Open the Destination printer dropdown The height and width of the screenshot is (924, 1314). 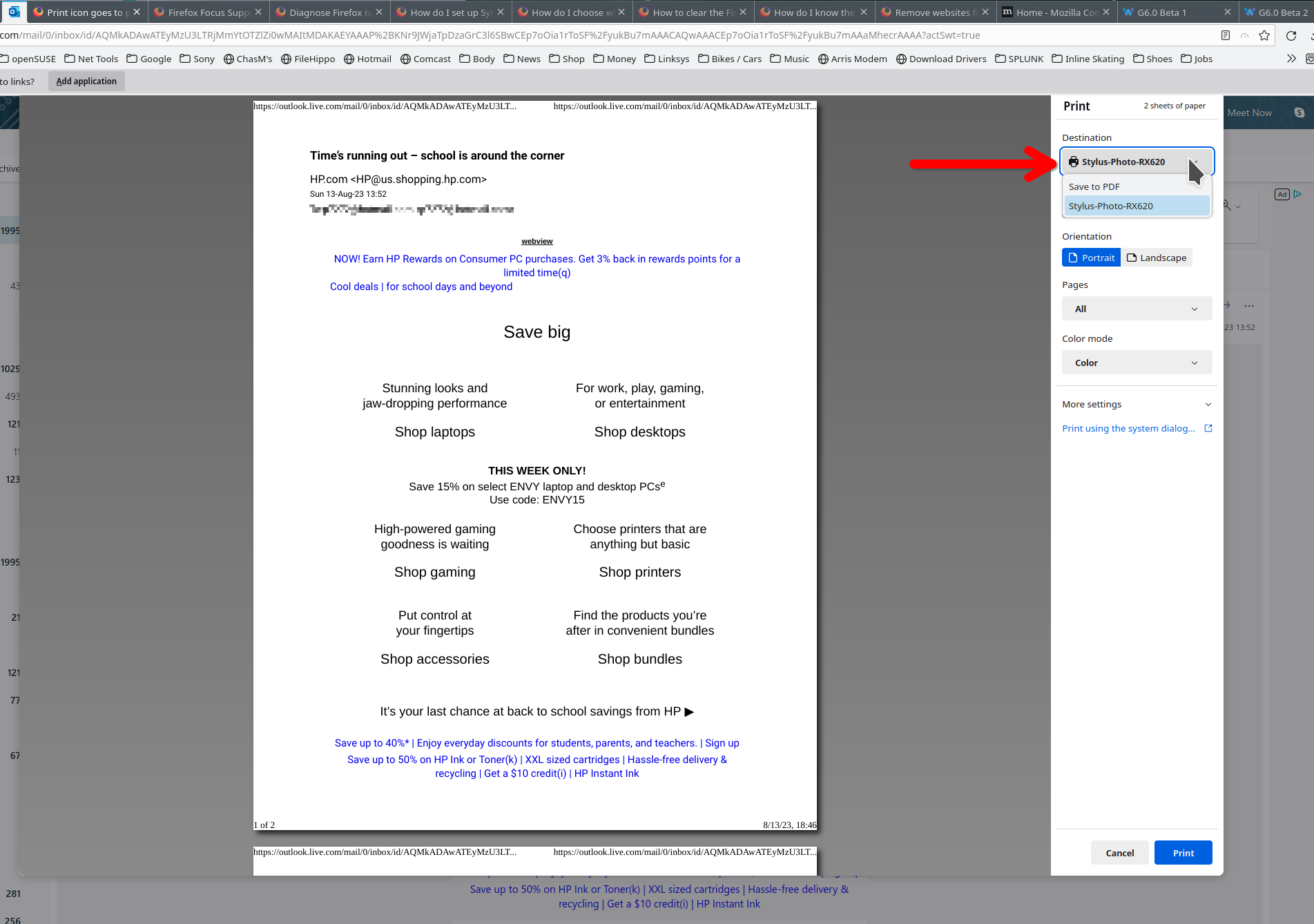(1137, 162)
